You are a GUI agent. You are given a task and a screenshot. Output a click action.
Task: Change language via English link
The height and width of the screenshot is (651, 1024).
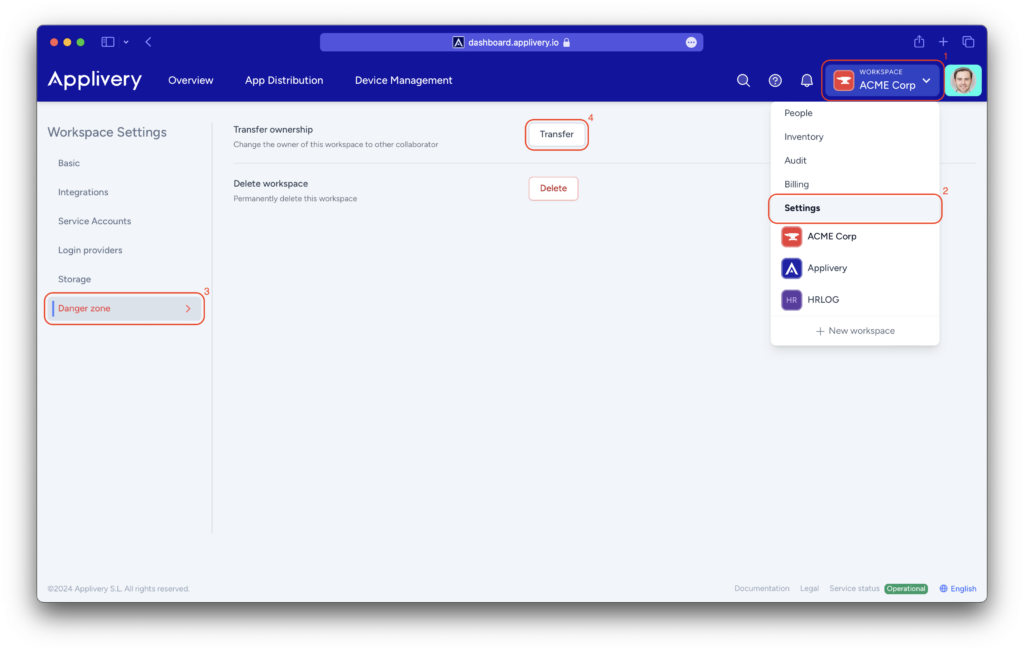963,588
